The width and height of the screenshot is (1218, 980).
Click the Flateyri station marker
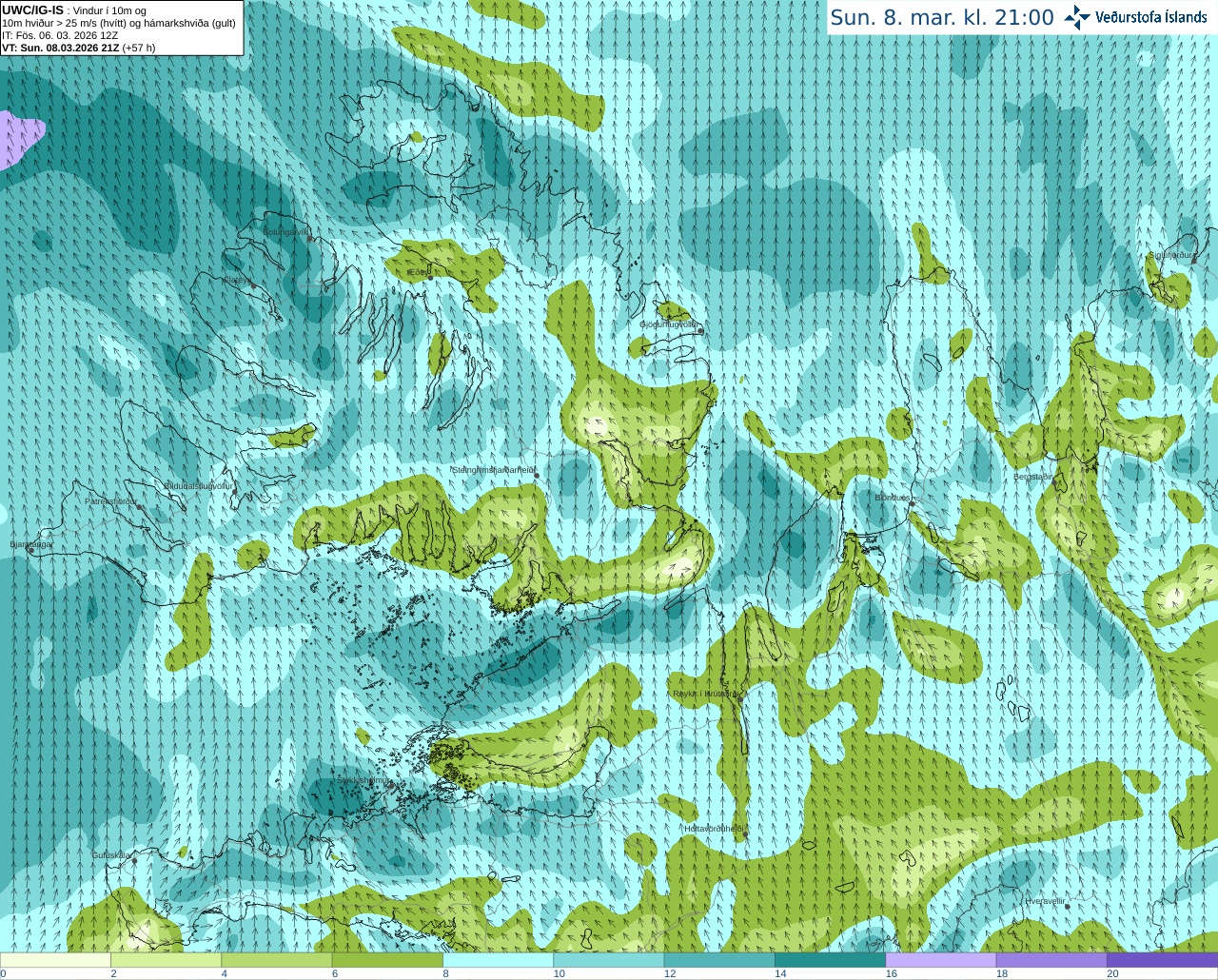point(254,286)
